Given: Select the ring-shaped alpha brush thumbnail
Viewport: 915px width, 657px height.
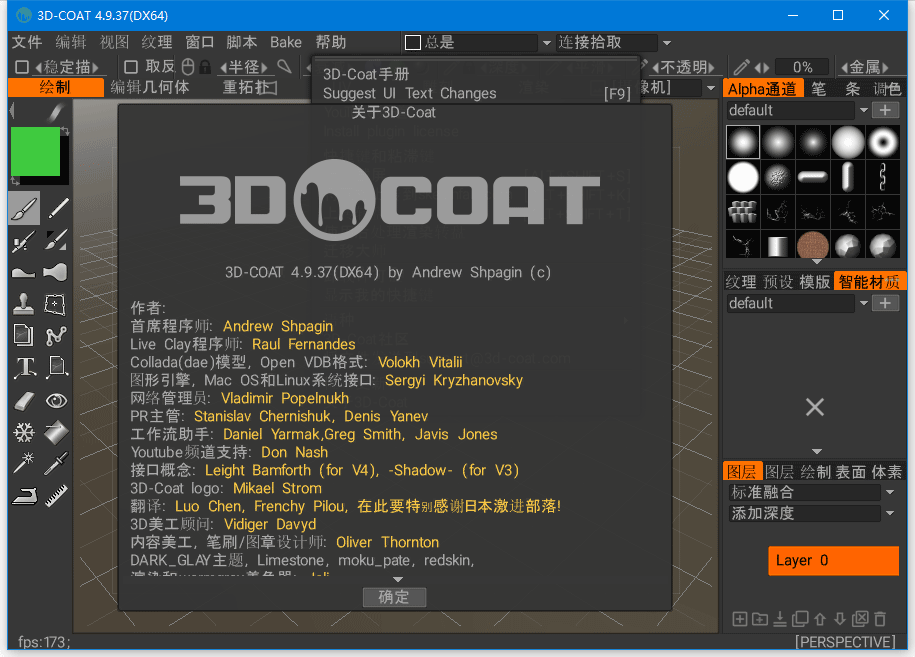Looking at the screenshot, I should (x=882, y=142).
